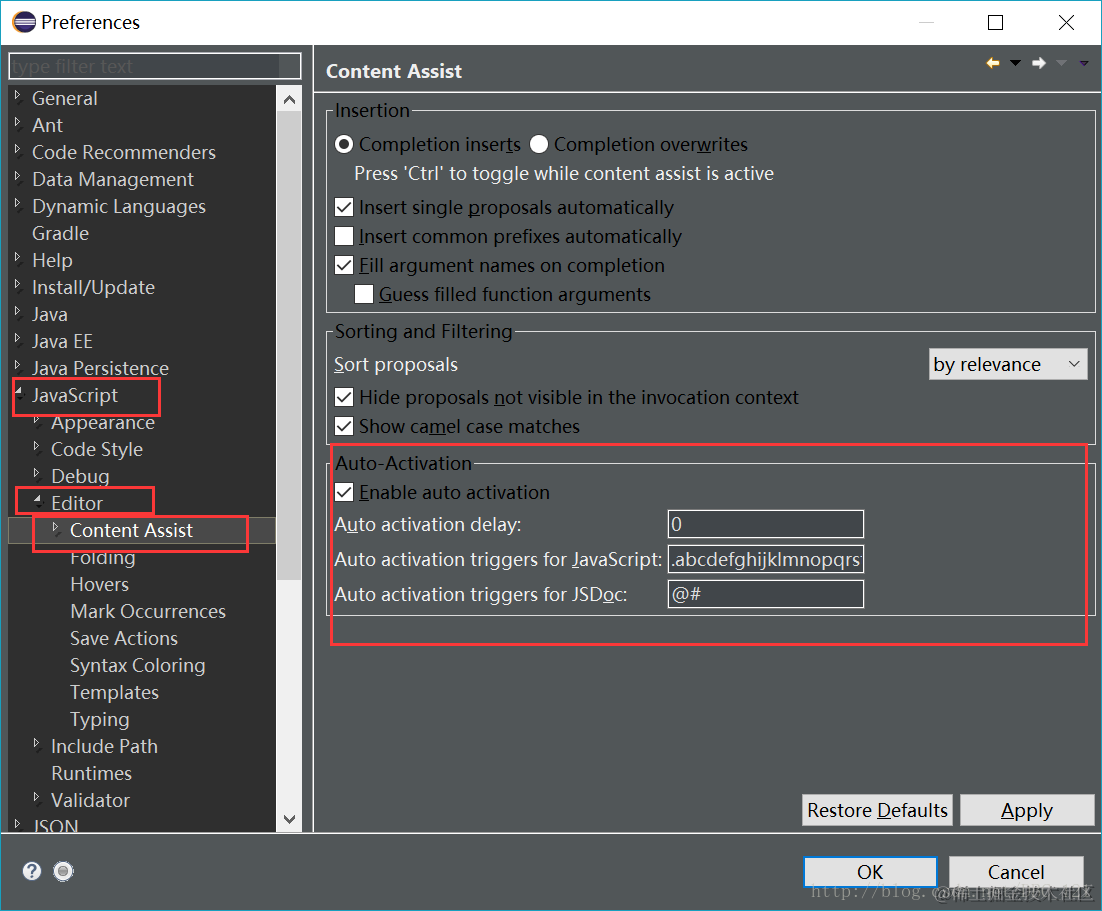Click JavaScript auto activation triggers field
This screenshot has width=1102, height=911.
click(765, 560)
